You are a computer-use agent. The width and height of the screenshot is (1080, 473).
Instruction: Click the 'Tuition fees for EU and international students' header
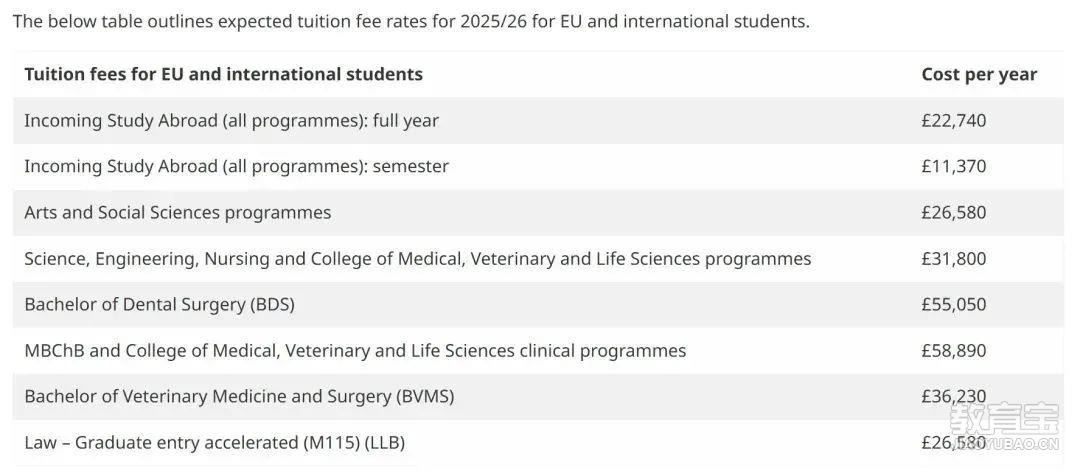[x=223, y=74]
